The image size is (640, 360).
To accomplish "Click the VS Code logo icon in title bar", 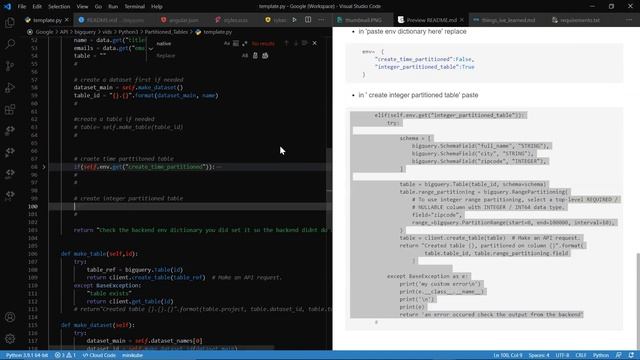I will tap(7, 6).
